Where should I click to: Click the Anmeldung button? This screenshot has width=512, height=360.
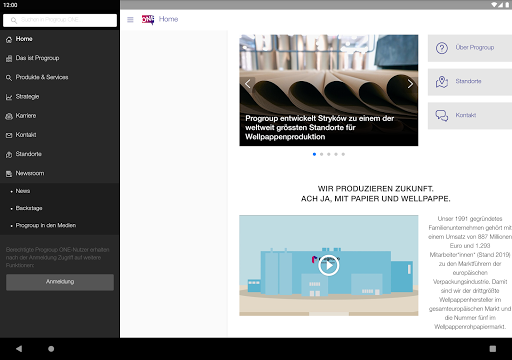pos(60,282)
